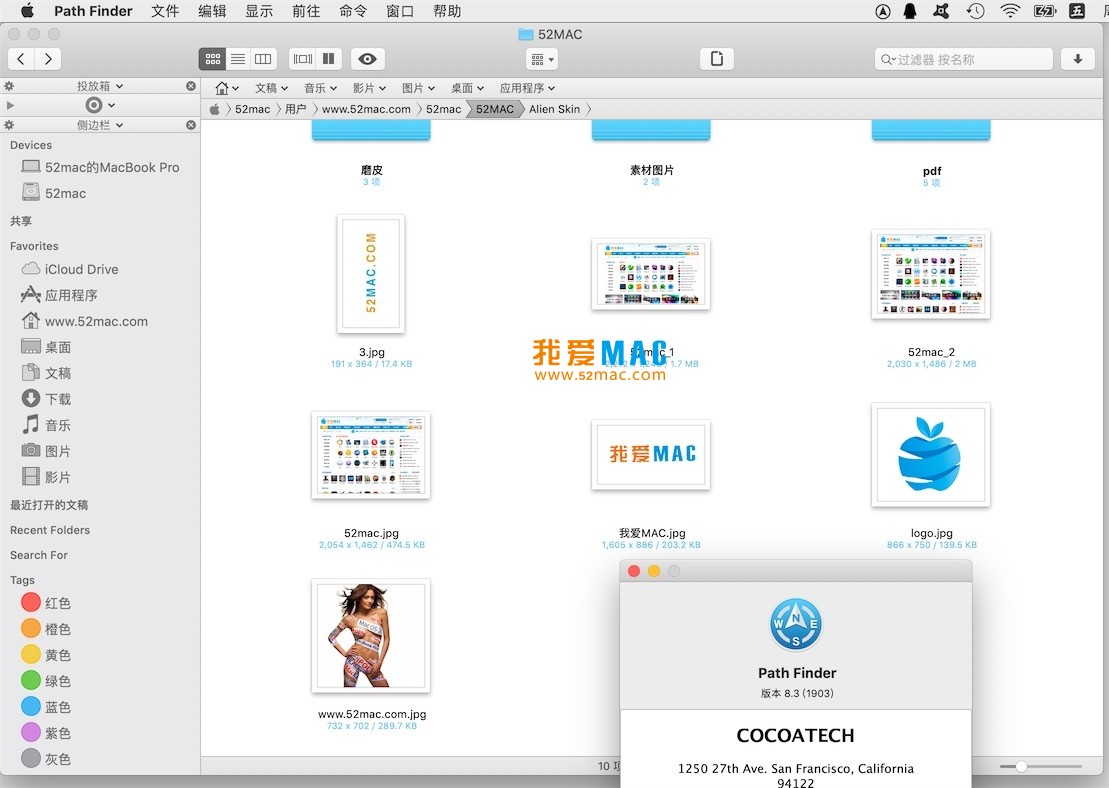
Task: Switch to column view mode
Action: [x=263, y=59]
